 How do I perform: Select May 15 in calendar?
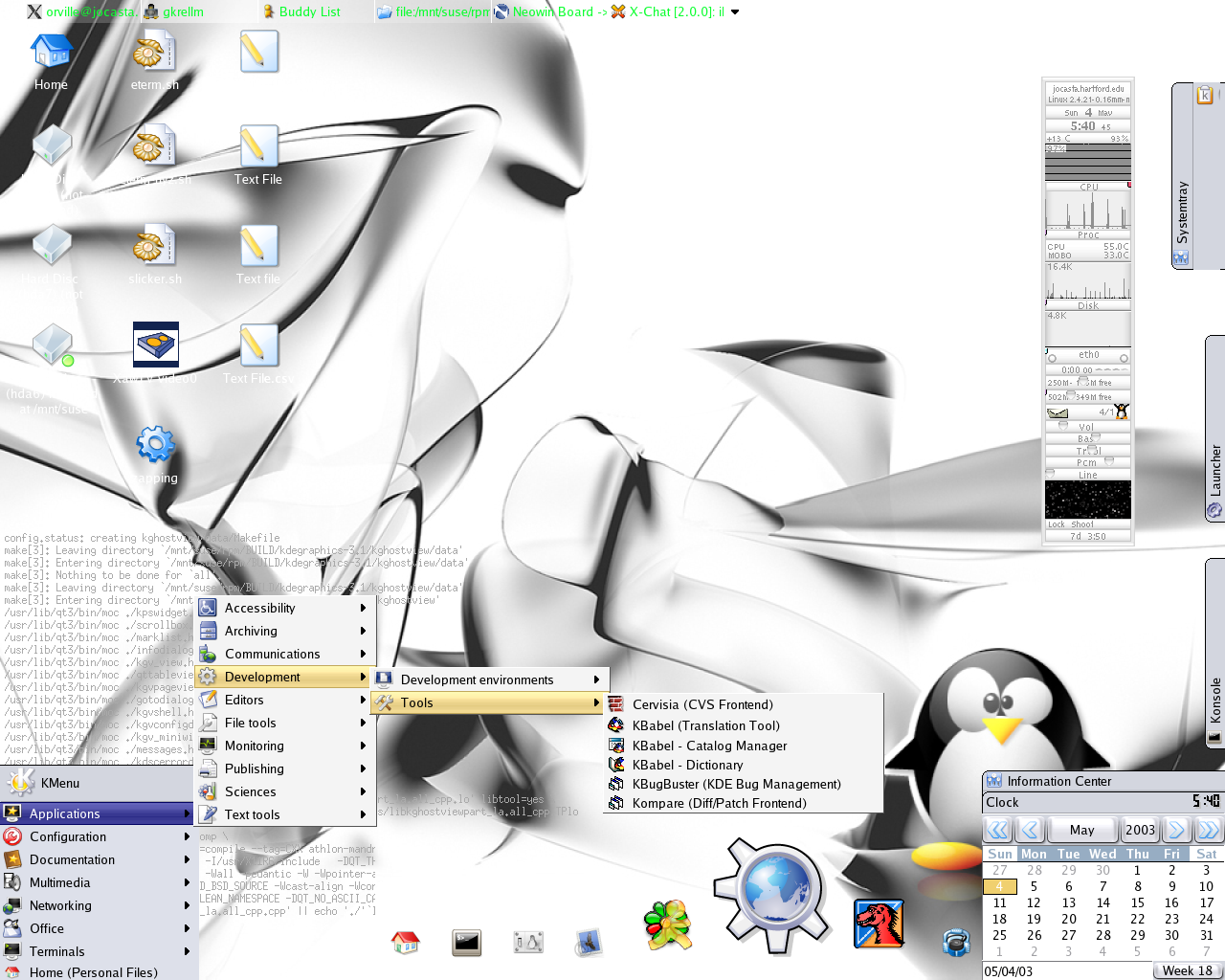coord(1137,902)
